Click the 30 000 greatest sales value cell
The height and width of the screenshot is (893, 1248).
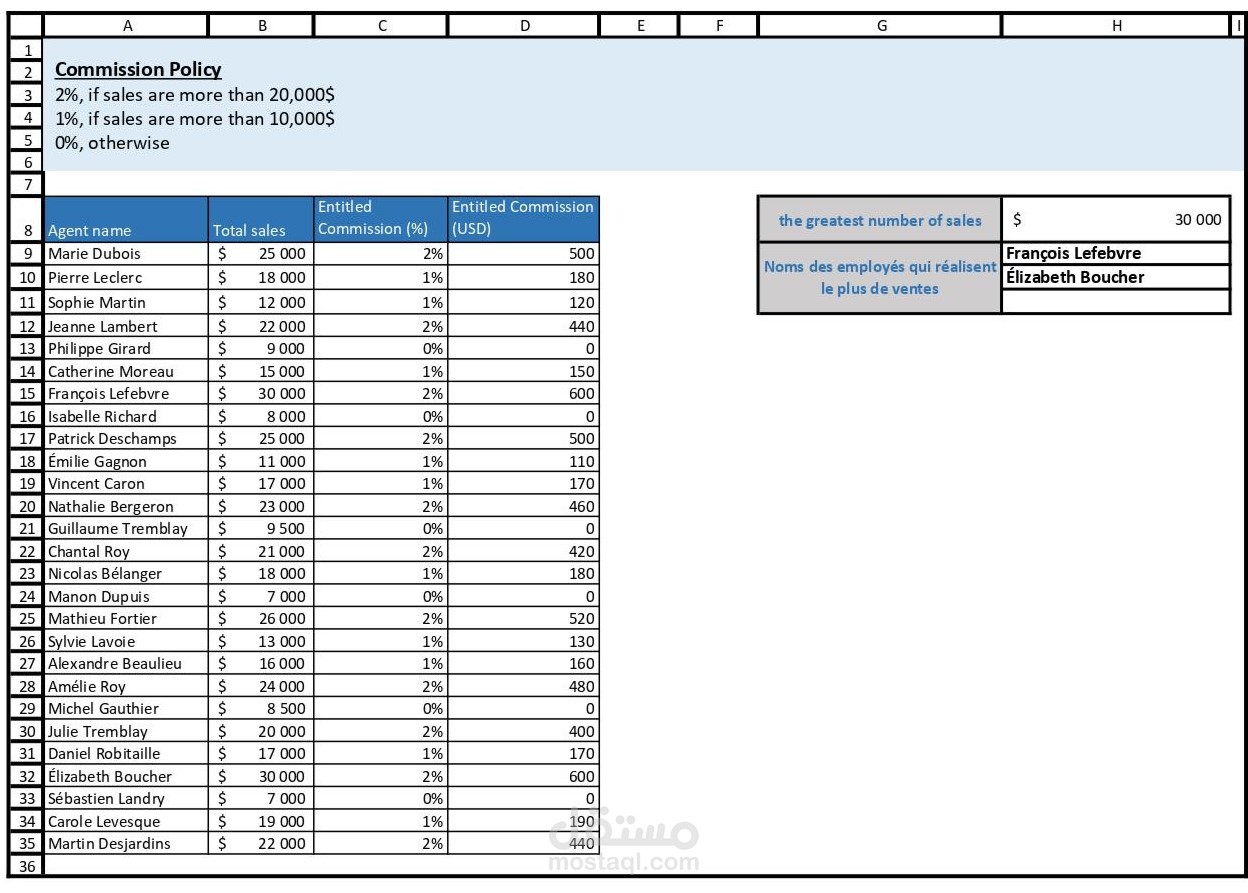click(x=1116, y=219)
